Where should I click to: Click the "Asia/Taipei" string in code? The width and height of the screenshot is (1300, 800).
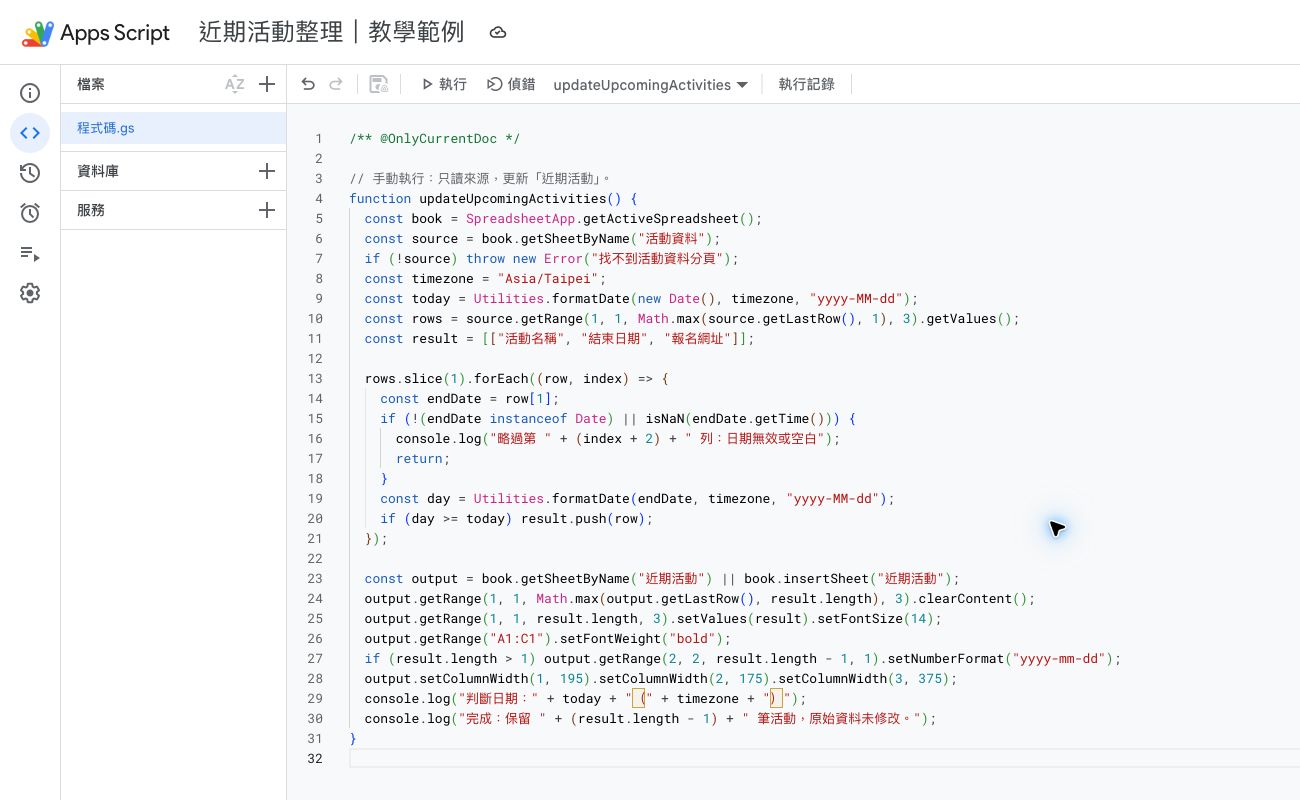548,278
